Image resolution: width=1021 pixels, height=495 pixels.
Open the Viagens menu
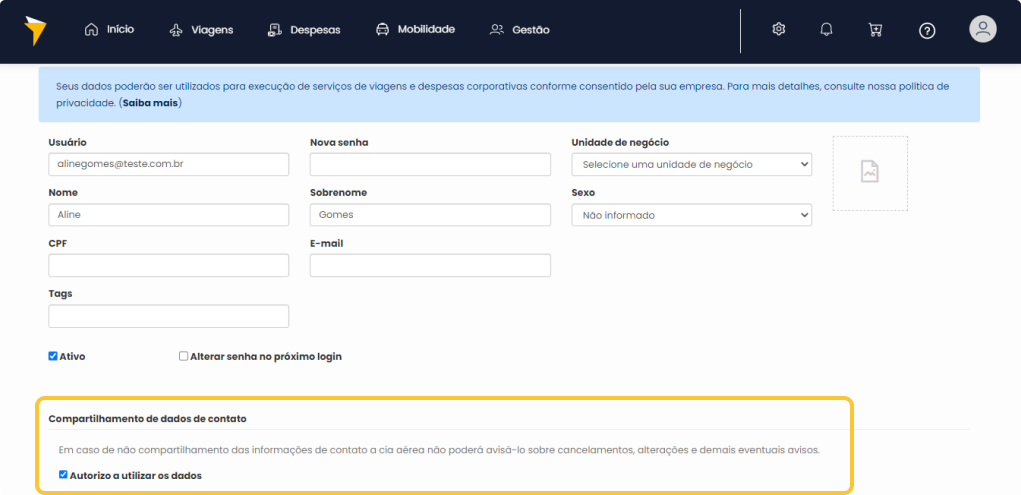[x=201, y=30]
